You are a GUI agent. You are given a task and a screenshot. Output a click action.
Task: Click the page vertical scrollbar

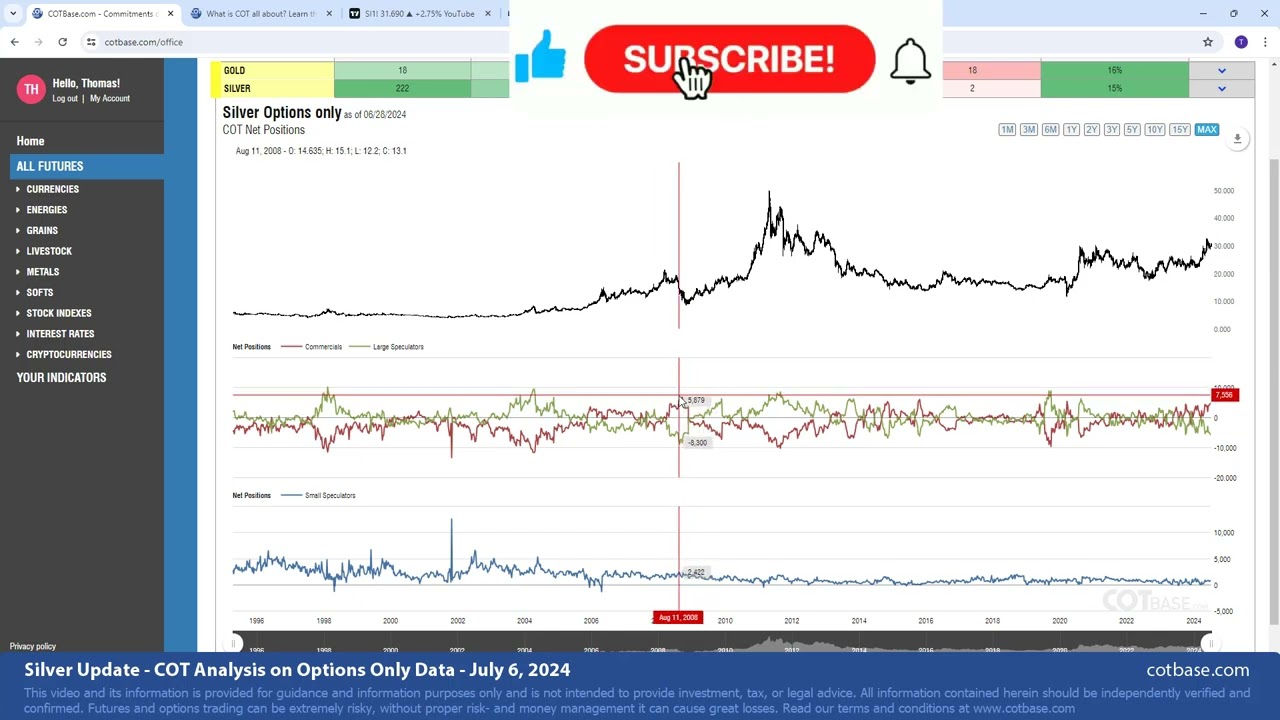[x=1273, y=390]
